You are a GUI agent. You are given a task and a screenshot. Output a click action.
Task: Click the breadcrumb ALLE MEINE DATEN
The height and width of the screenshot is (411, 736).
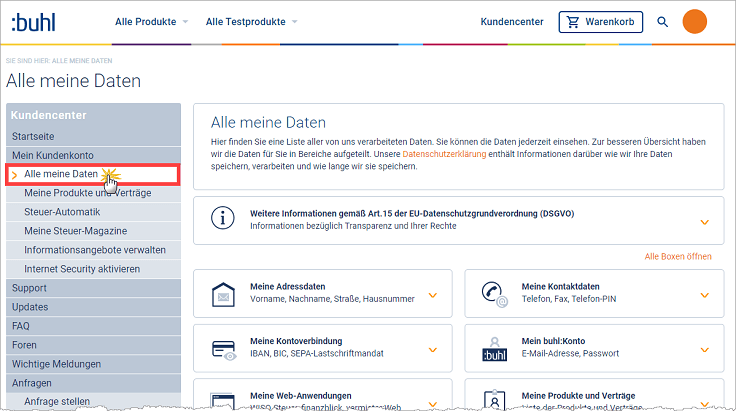point(82,61)
